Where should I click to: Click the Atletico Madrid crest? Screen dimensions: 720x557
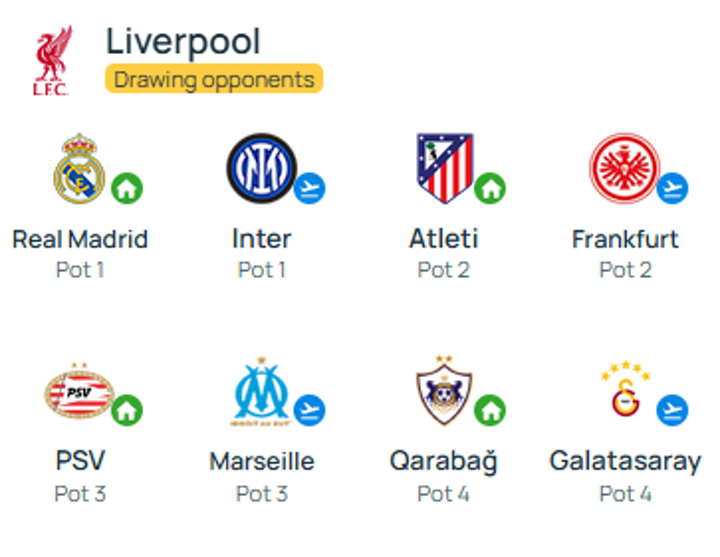tap(444, 167)
